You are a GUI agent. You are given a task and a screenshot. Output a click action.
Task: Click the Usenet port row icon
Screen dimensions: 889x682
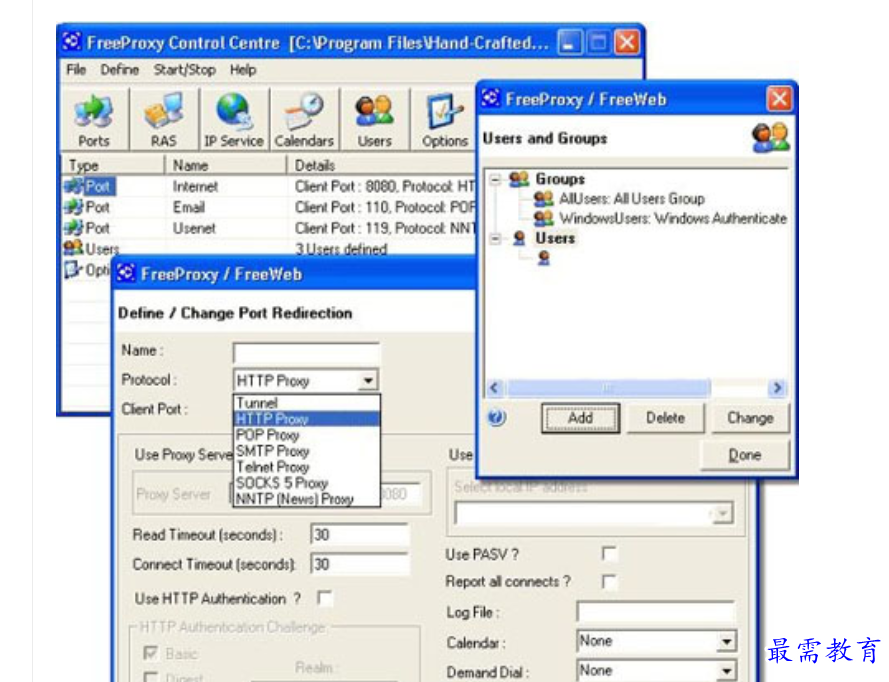click(x=74, y=228)
